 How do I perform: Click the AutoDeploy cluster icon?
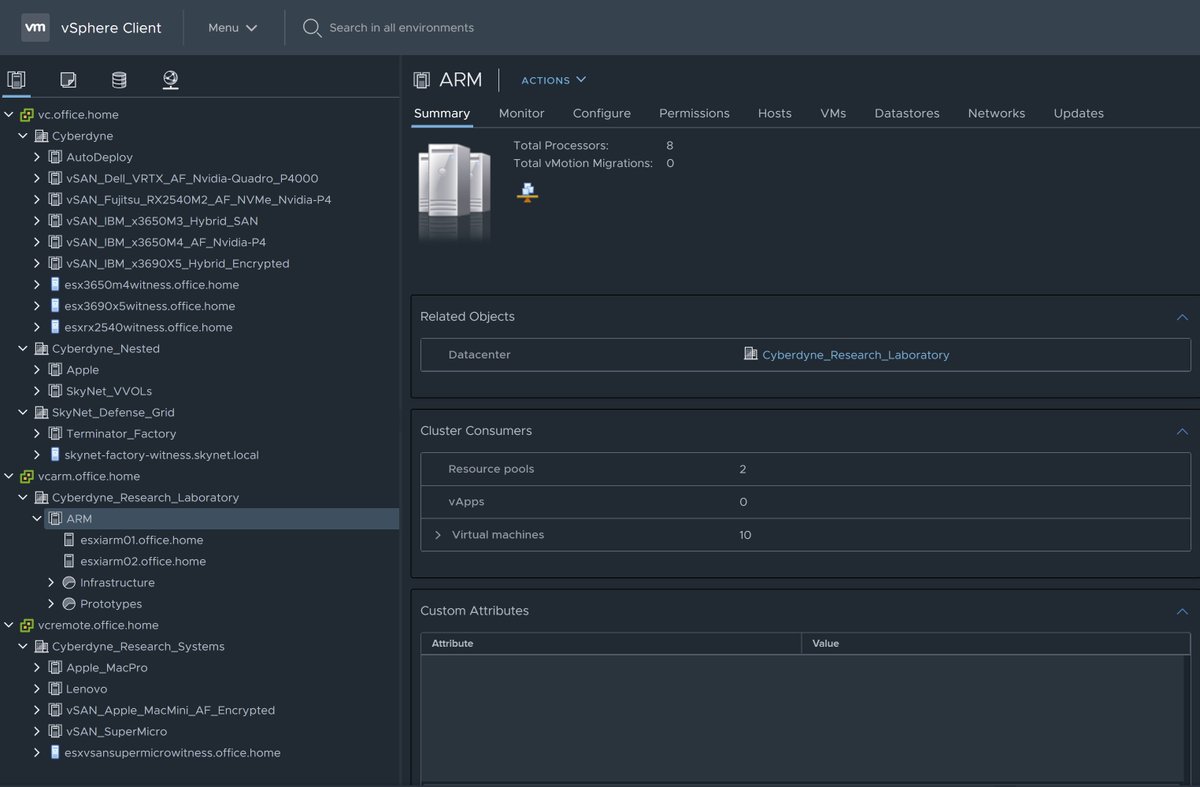pyautogui.click(x=55, y=157)
